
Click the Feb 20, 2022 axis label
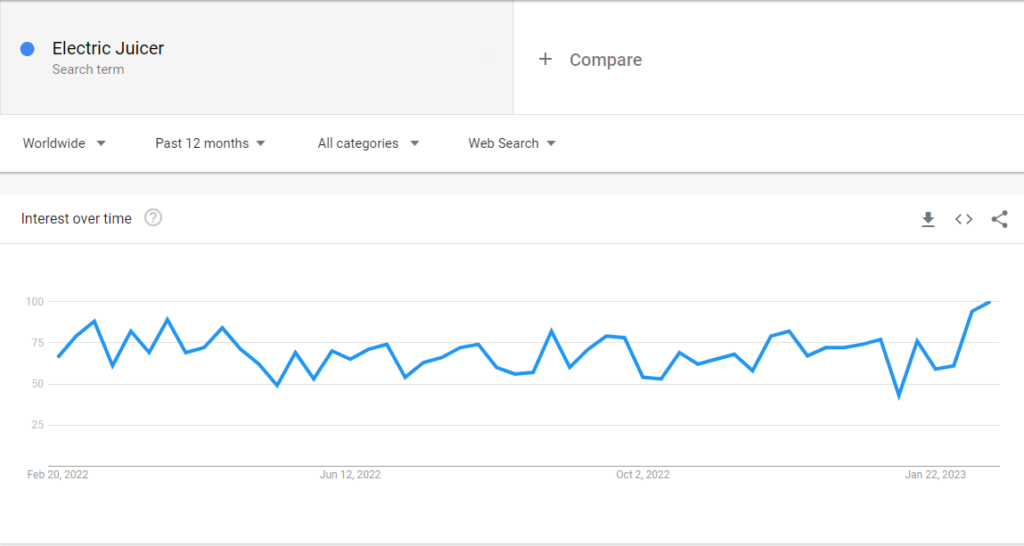(57, 475)
